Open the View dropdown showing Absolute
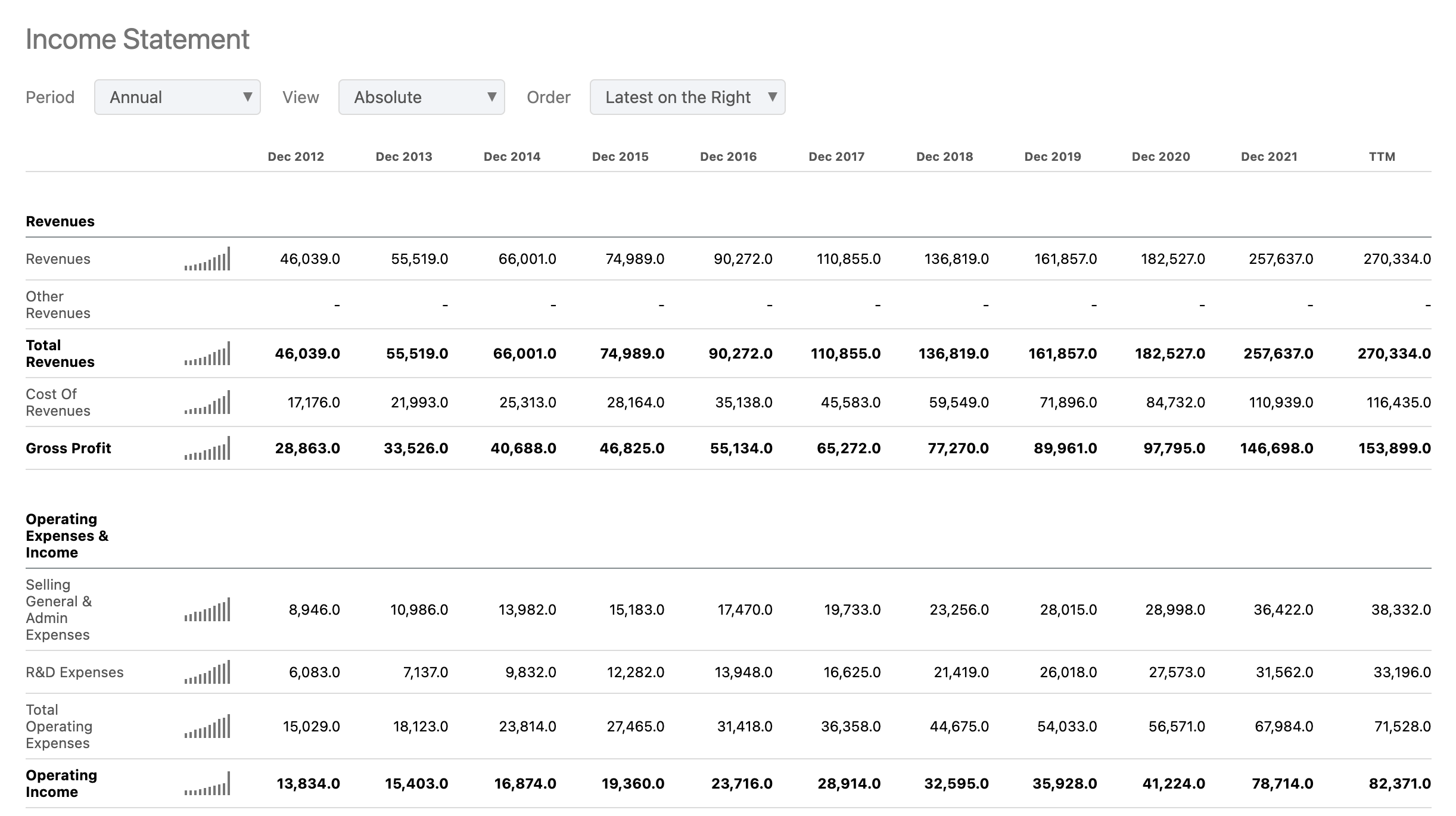Viewport: 1456px width, 816px height. pyautogui.click(x=421, y=96)
